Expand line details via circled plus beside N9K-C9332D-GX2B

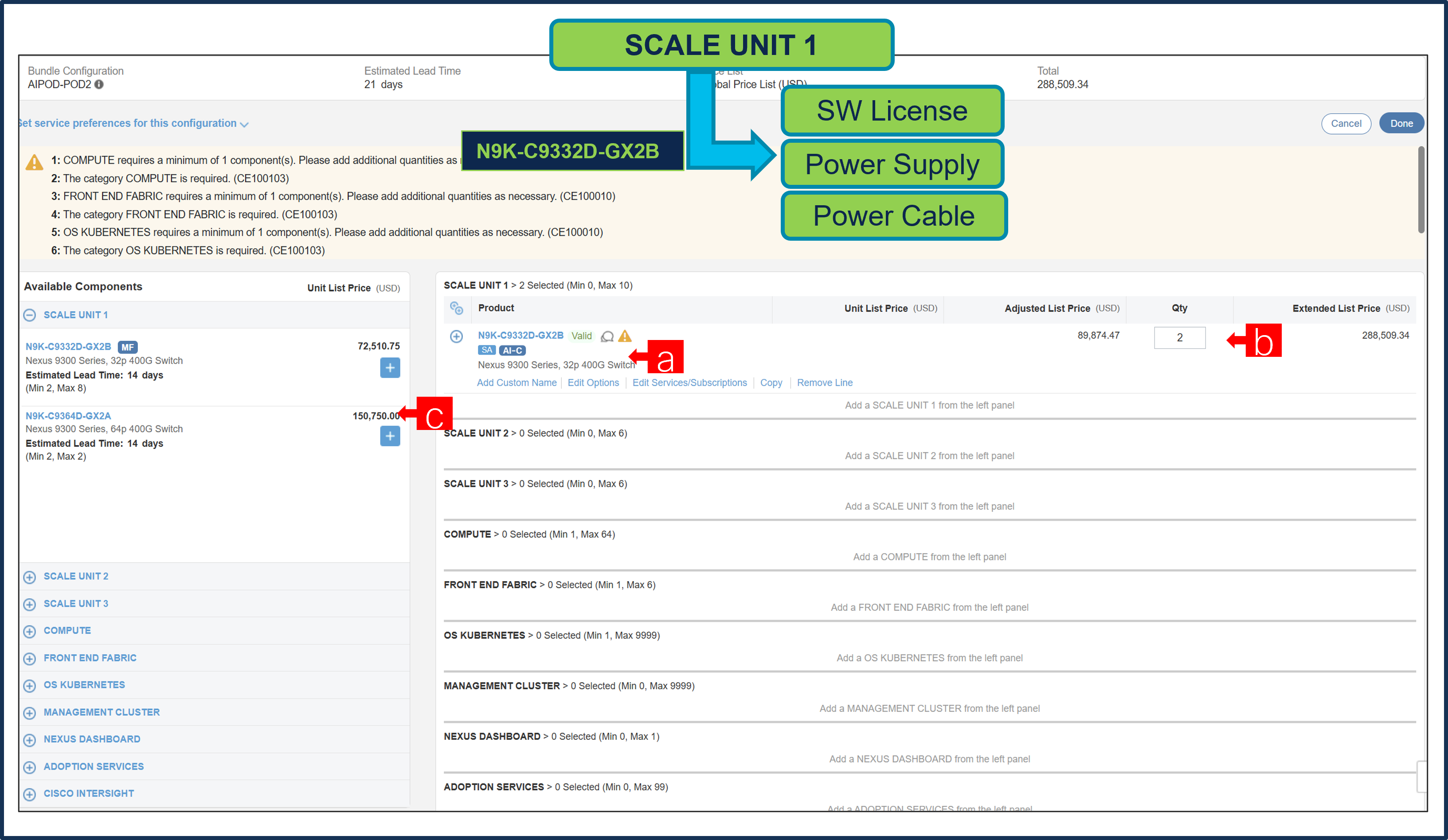click(457, 336)
